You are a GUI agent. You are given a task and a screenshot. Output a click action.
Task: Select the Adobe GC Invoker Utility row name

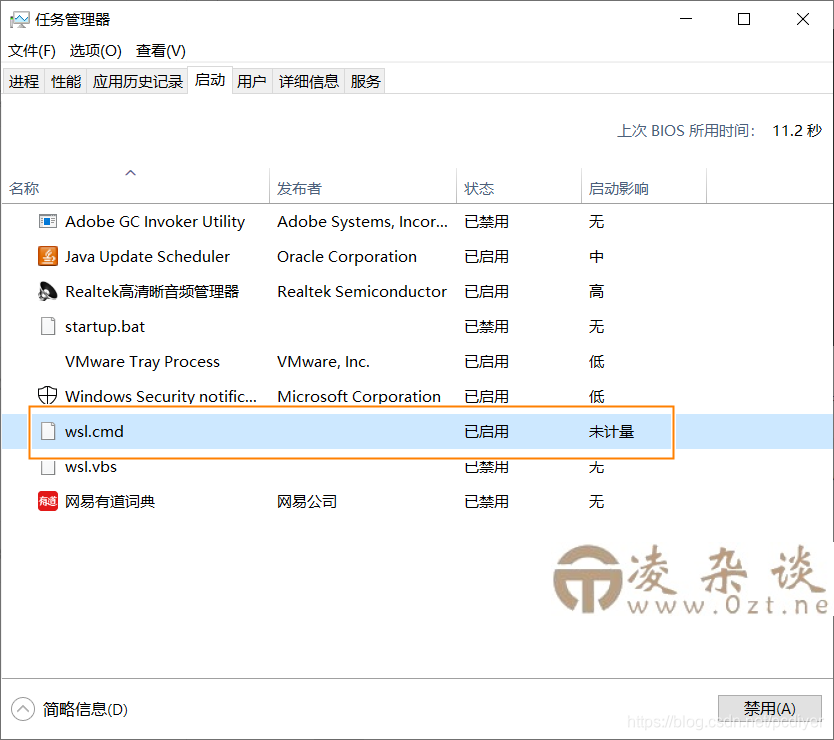(x=155, y=221)
